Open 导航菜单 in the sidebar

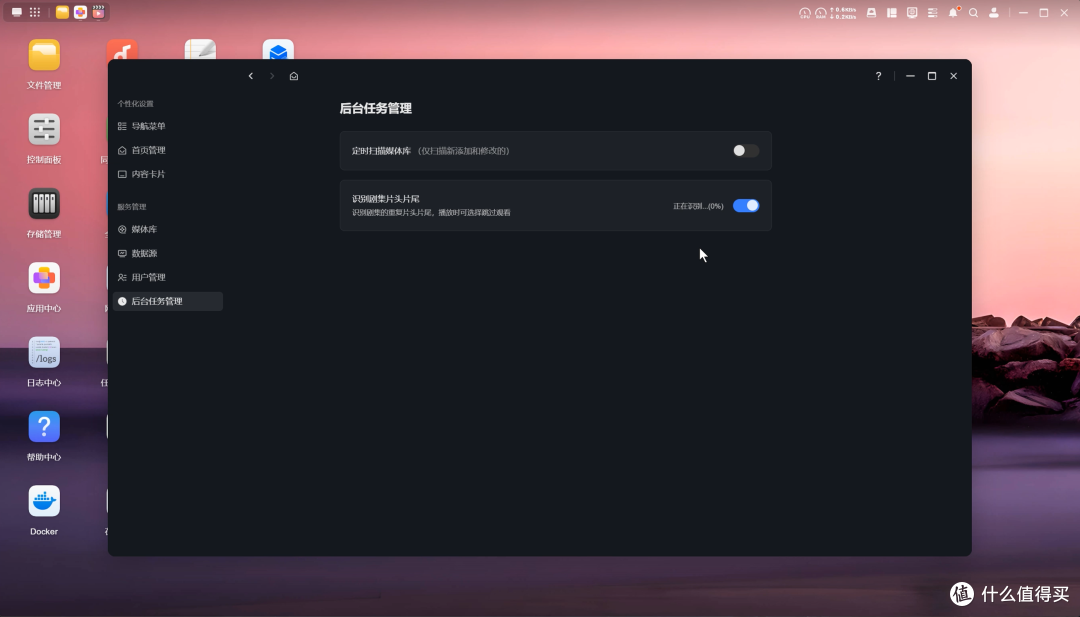coord(168,126)
